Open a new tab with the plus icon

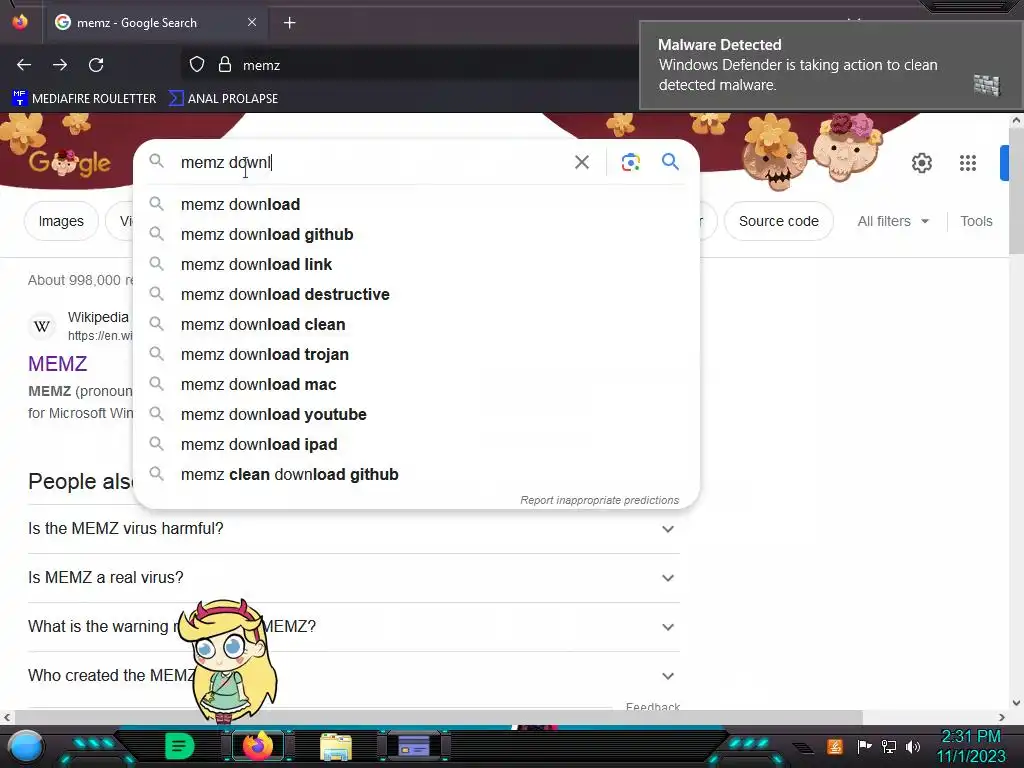coord(289,23)
